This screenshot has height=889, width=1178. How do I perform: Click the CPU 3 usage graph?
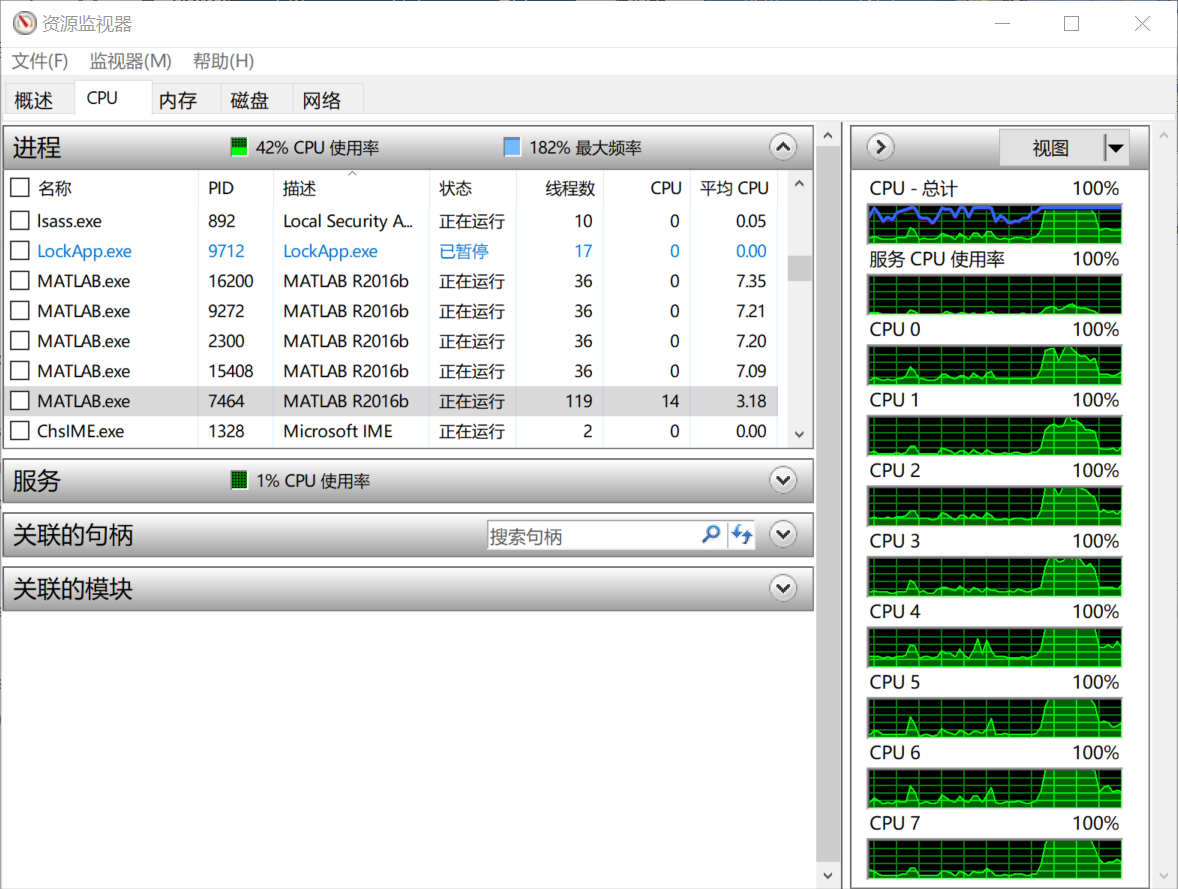point(994,576)
